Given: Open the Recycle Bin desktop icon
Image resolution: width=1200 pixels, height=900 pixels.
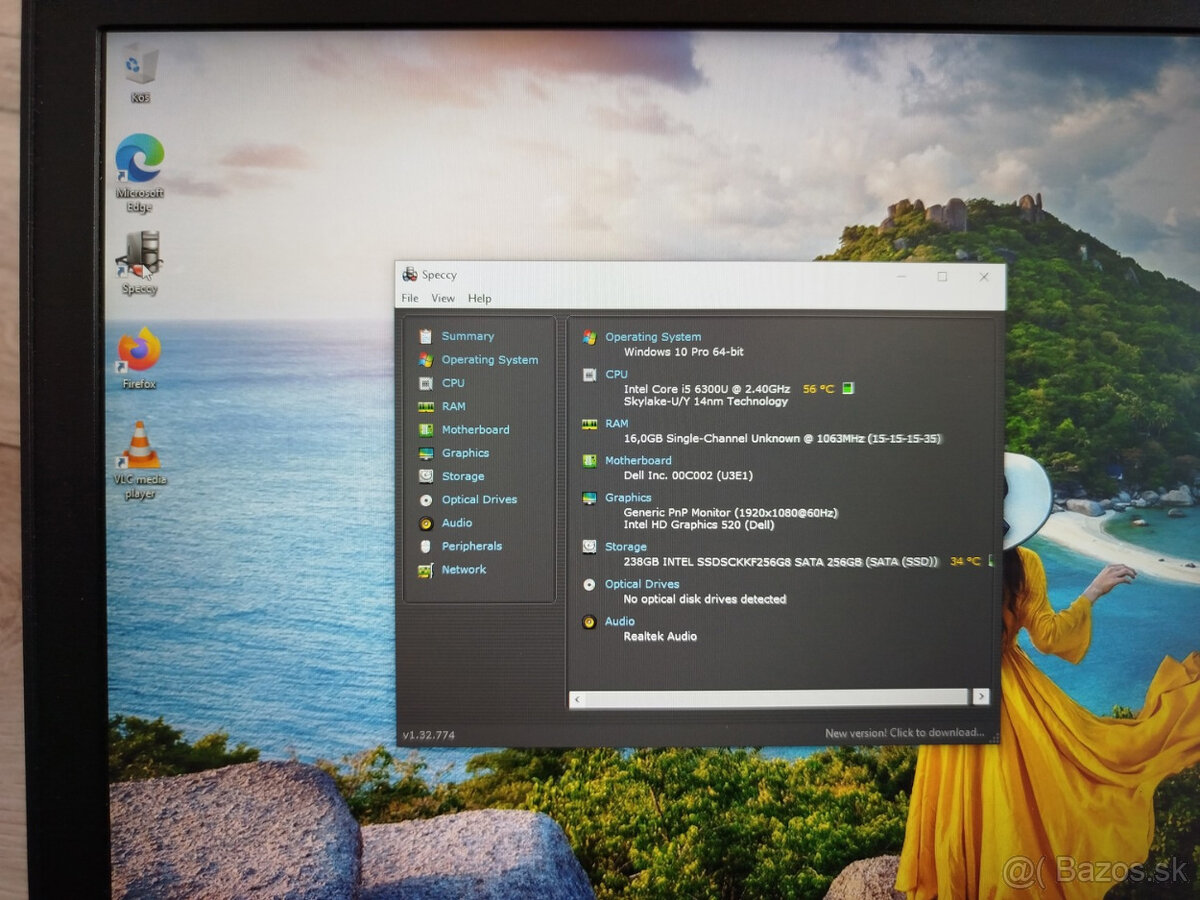Looking at the screenshot, I should pos(140,66).
